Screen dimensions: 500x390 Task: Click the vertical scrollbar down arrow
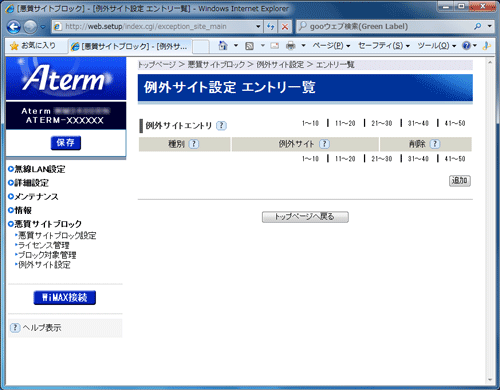(490, 380)
